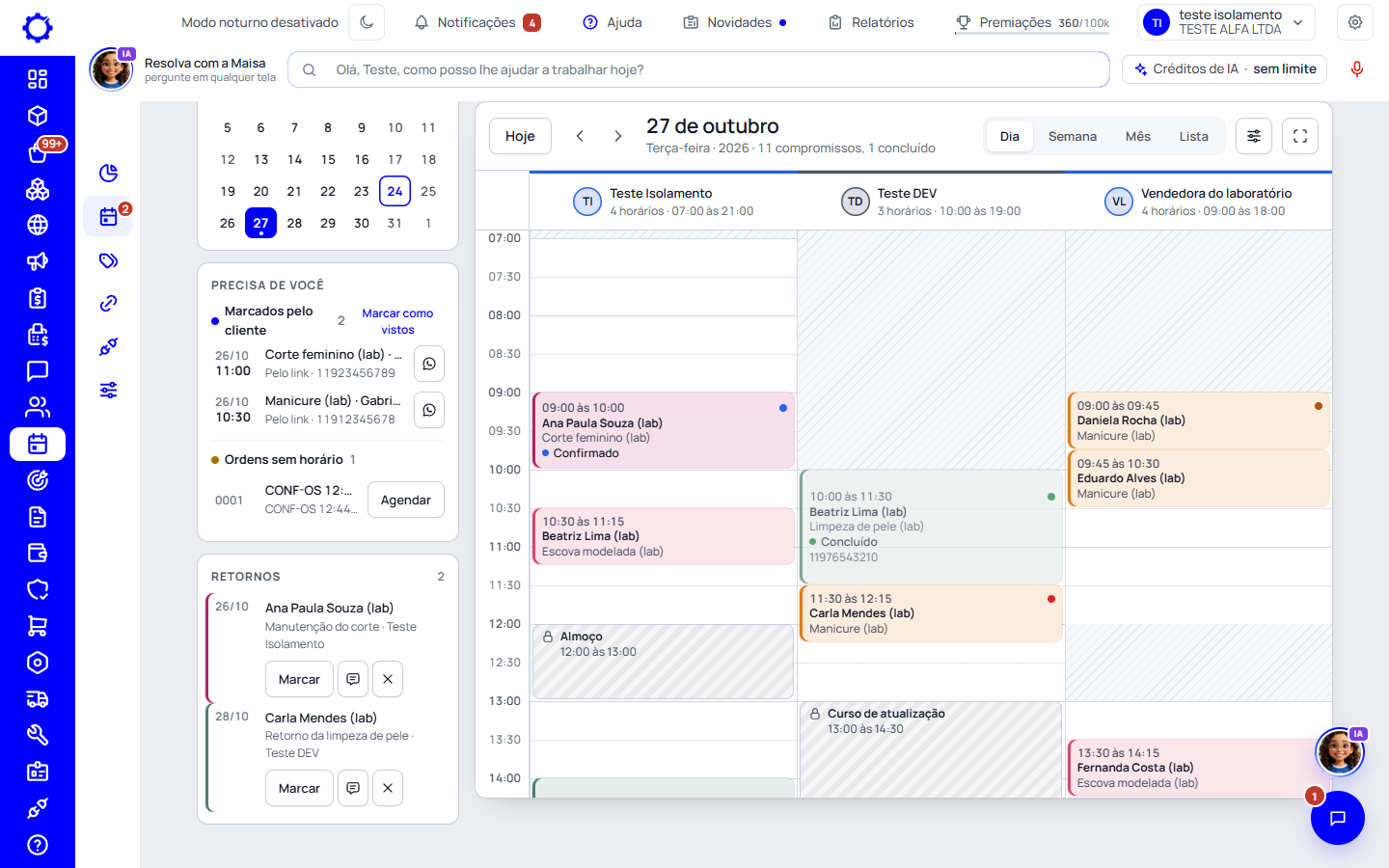The width and height of the screenshot is (1389, 868).
Task: Open chat bubble floating button
Action: pos(1337,818)
